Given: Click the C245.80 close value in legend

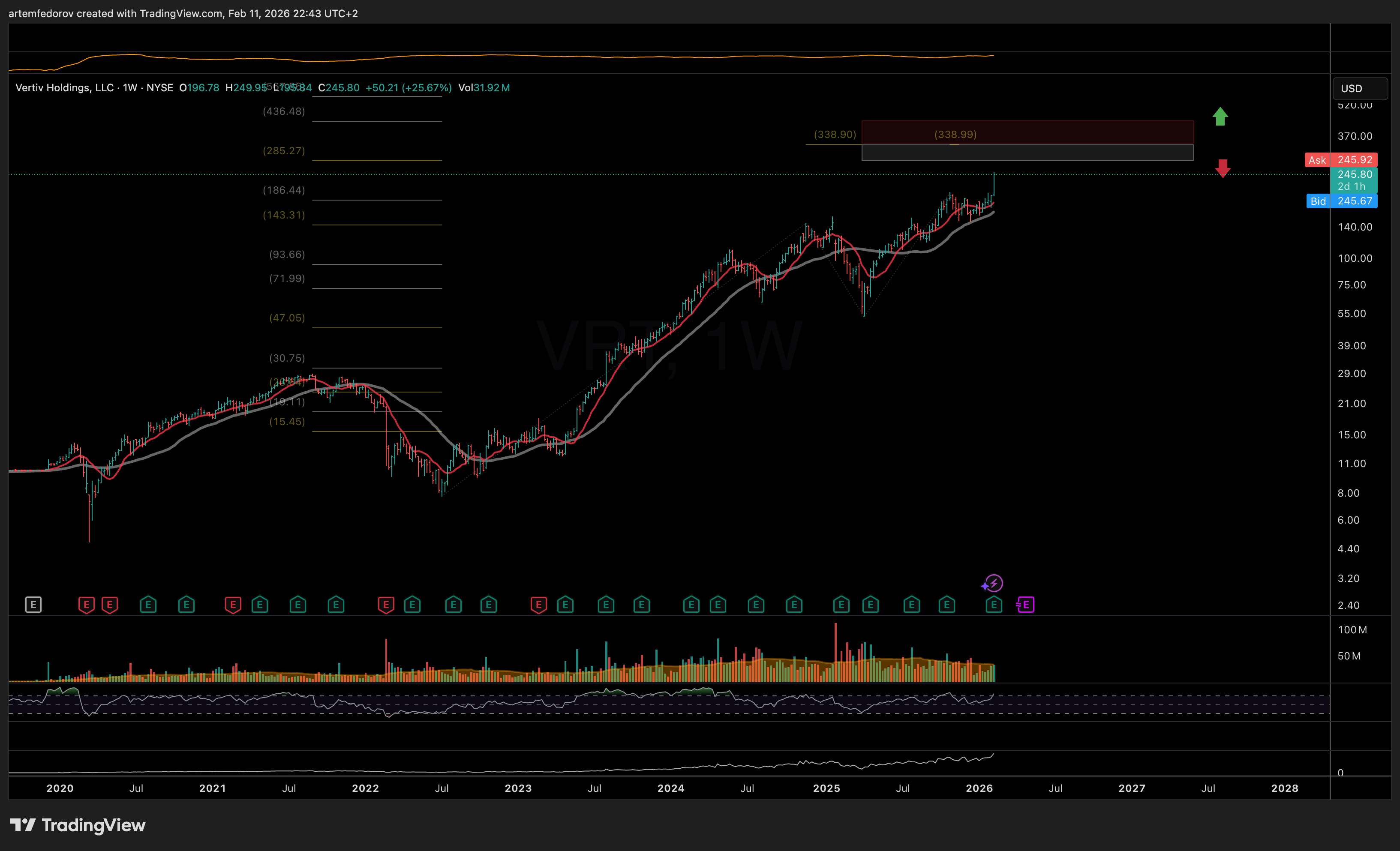Looking at the screenshot, I should [x=339, y=87].
